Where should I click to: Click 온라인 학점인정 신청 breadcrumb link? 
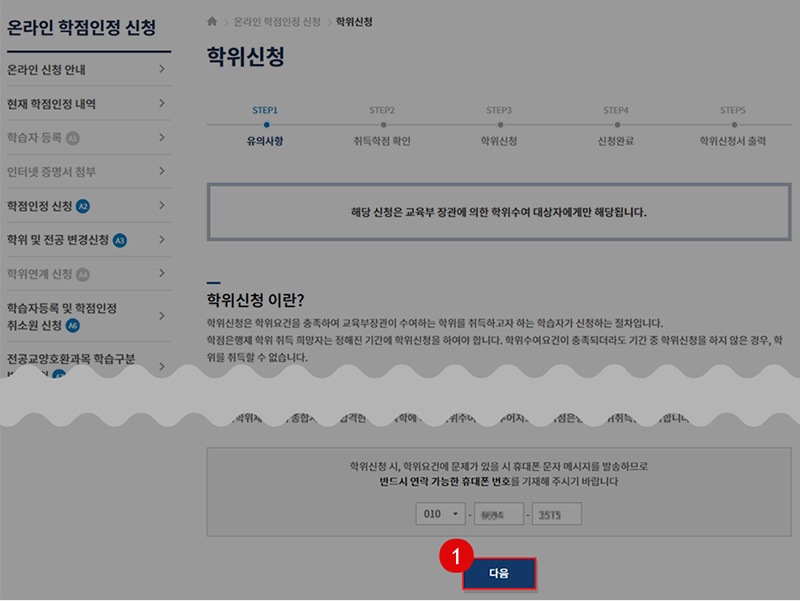coord(278,21)
